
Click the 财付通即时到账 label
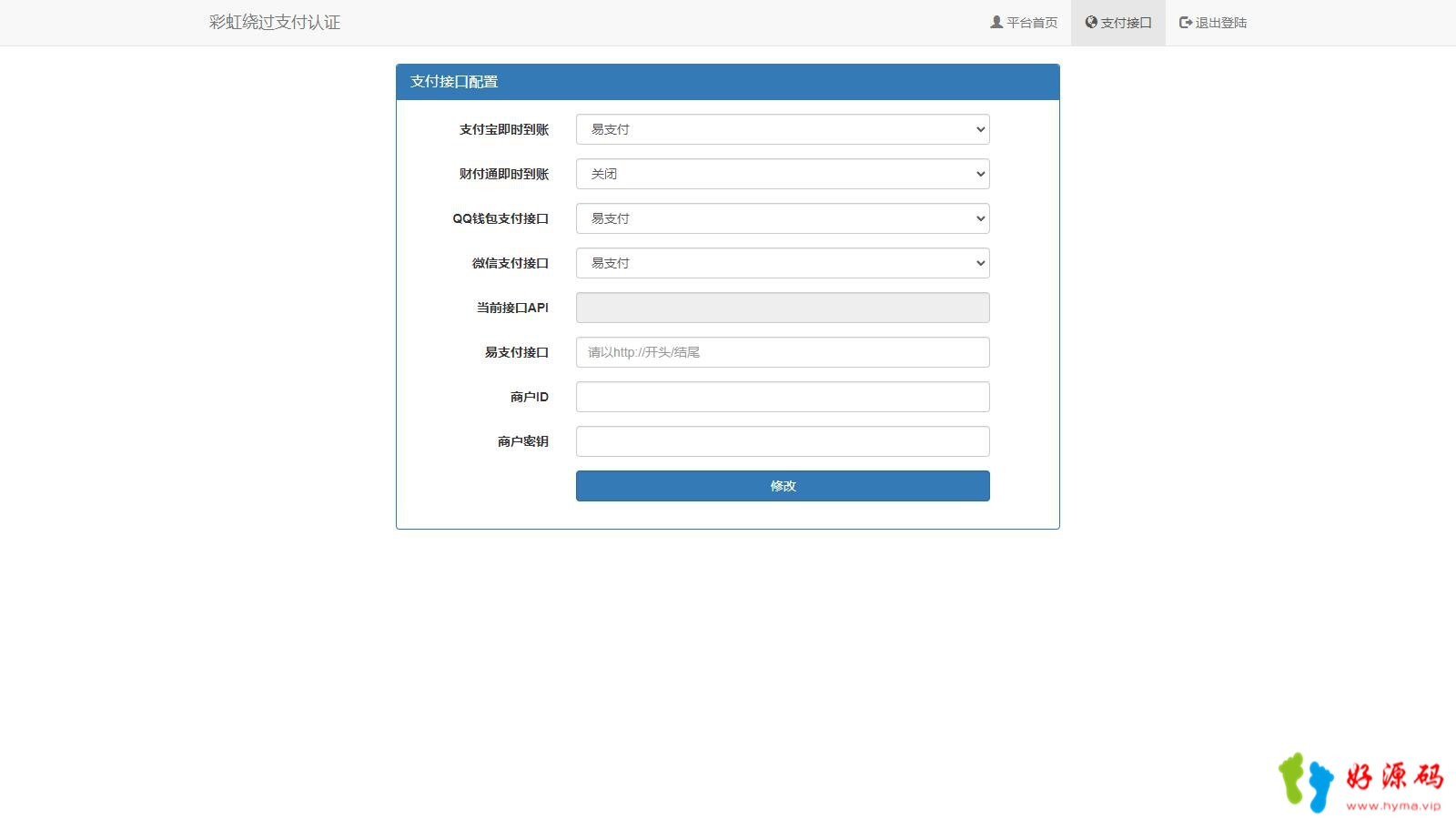[x=504, y=174]
